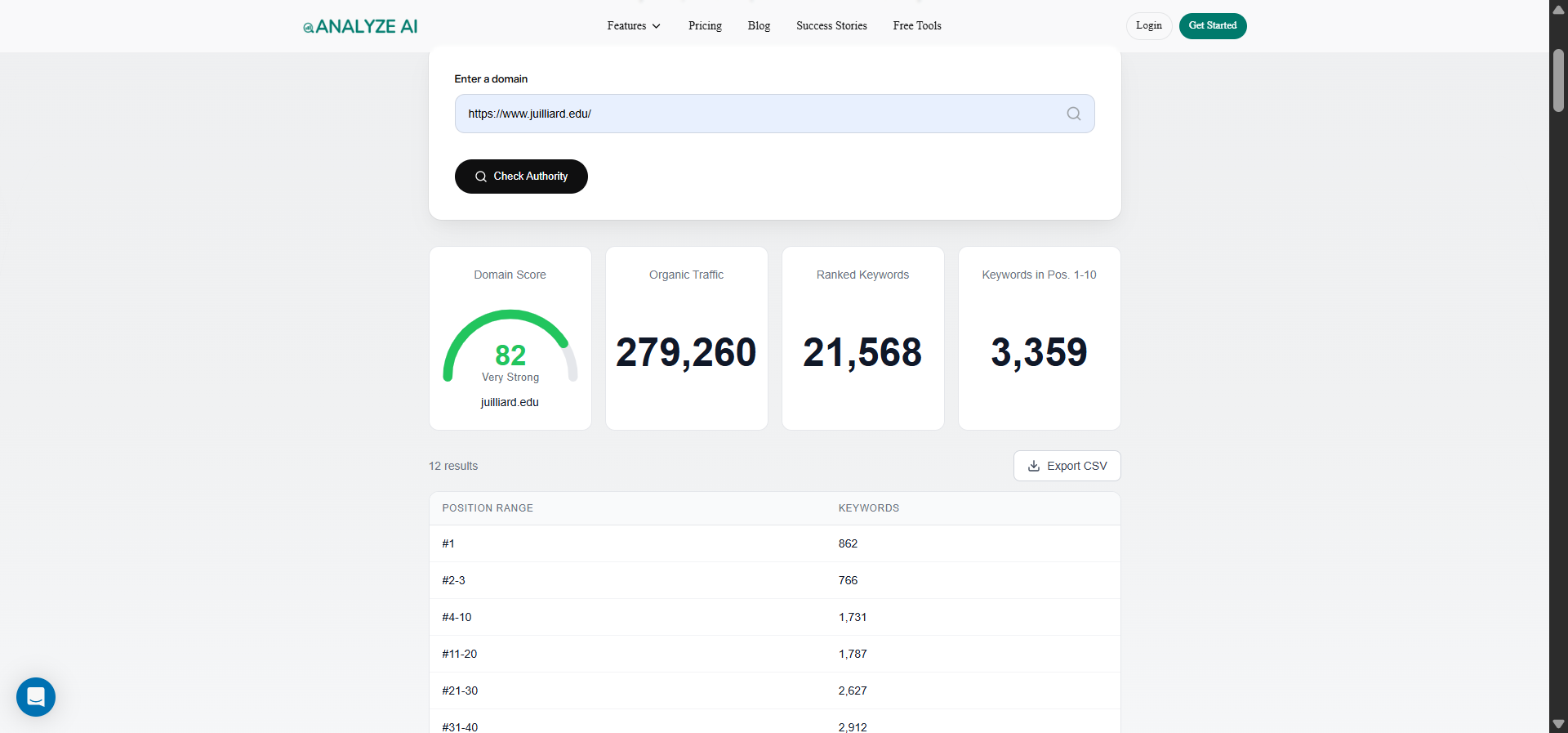Click the Keywords in Pos. 1-10 title

point(1039,275)
